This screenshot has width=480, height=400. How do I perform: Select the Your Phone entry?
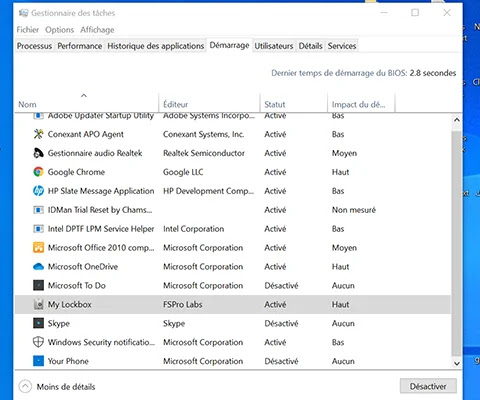click(68, 361)
